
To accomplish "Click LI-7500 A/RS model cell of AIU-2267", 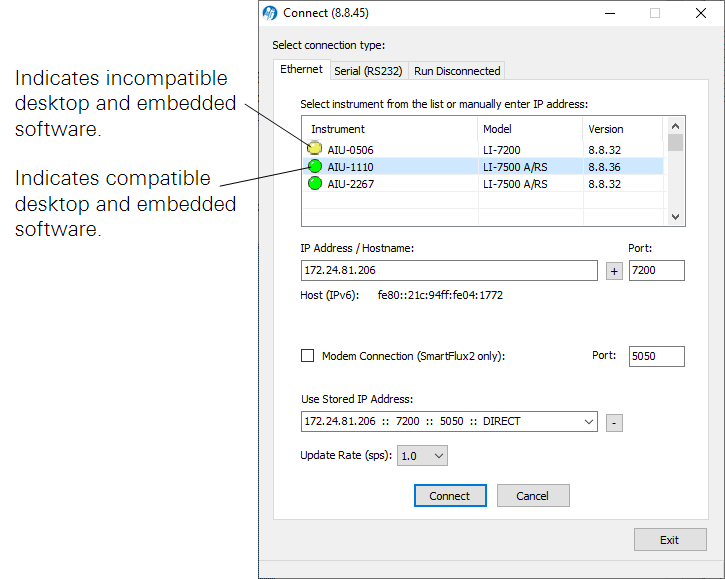I will (515, 184).
